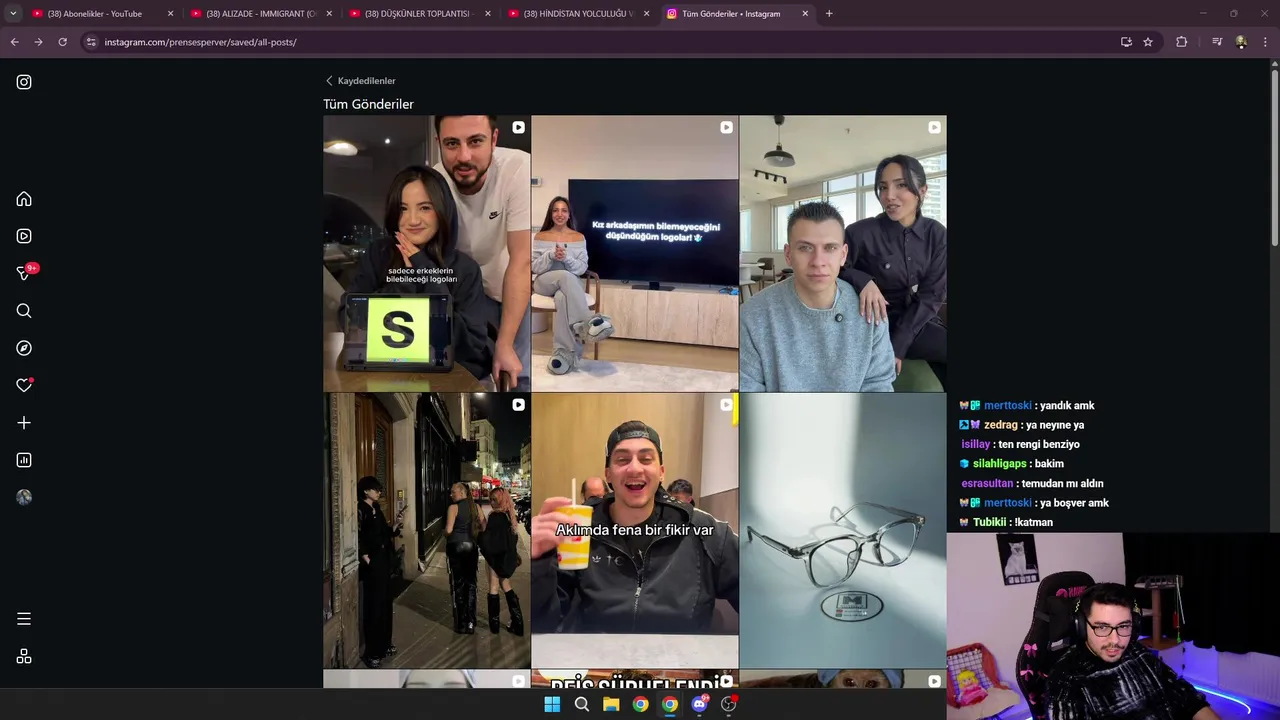The image size is (1280, 720).
Task: Open Chrome extensions puzzle icon
Action: point(1182,42)
